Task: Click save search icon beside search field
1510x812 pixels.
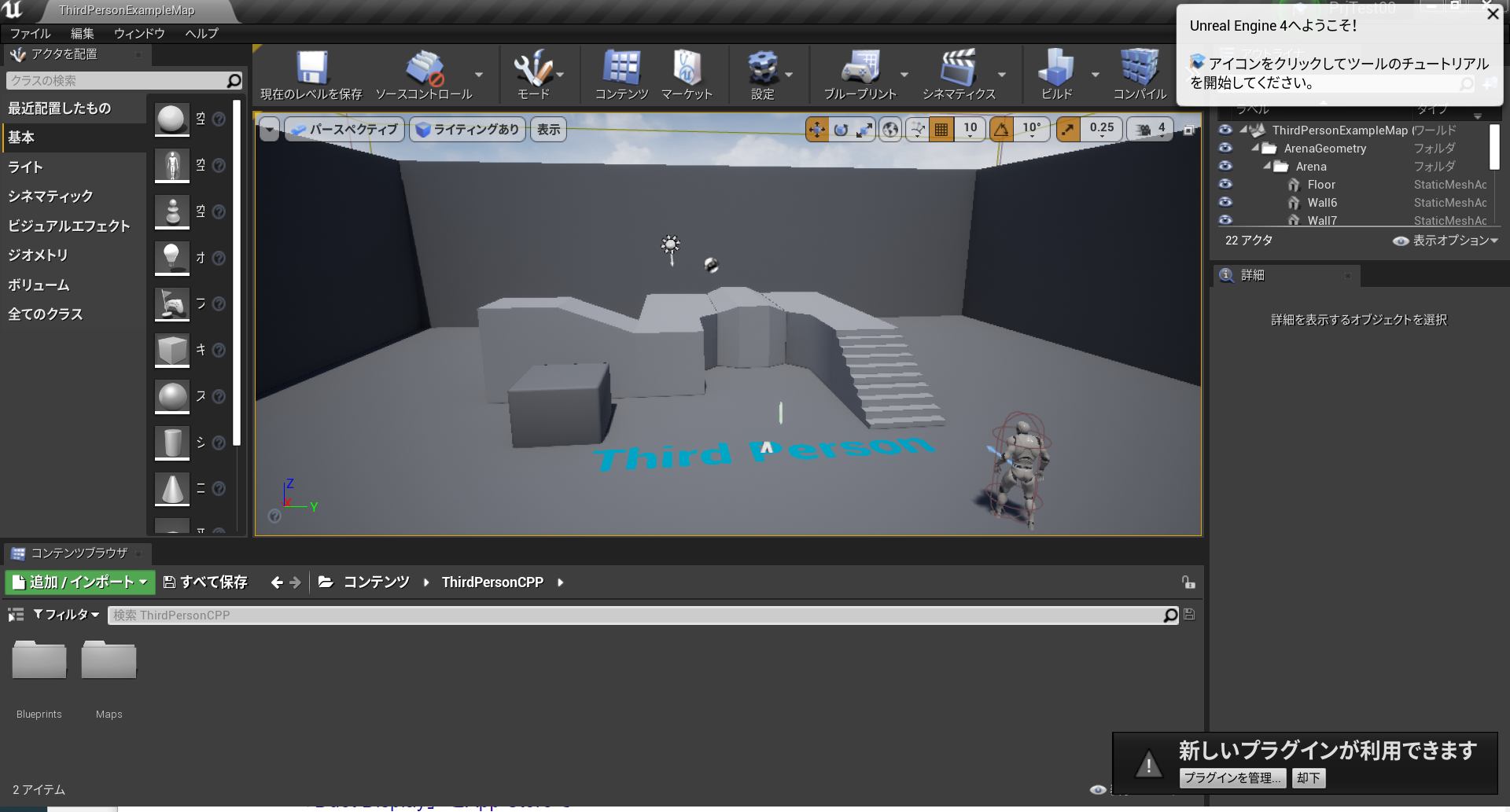Action: click(x=1189, y=615)
